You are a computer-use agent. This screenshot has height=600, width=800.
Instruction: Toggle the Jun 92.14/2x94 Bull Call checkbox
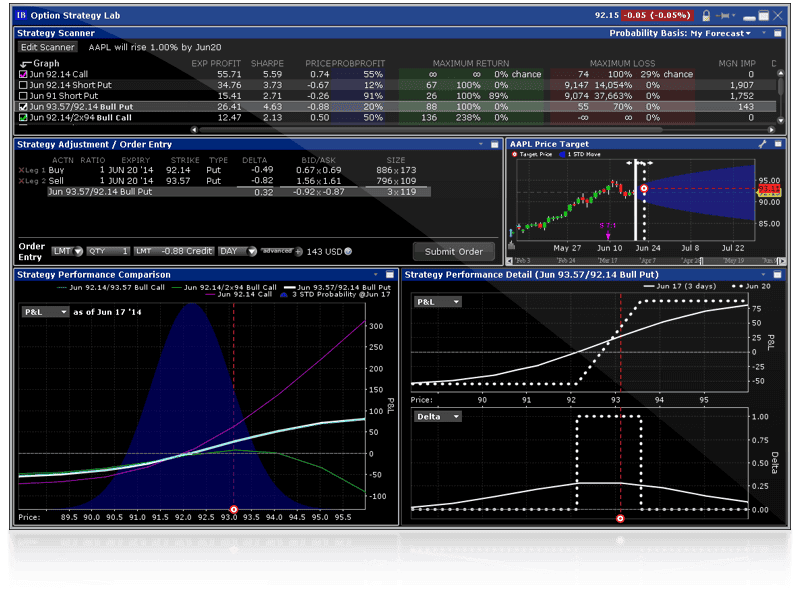coord(23,117)
